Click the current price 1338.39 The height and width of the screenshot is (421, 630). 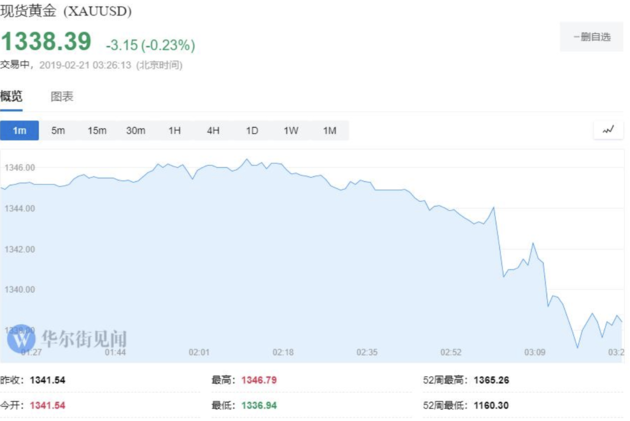46,42
